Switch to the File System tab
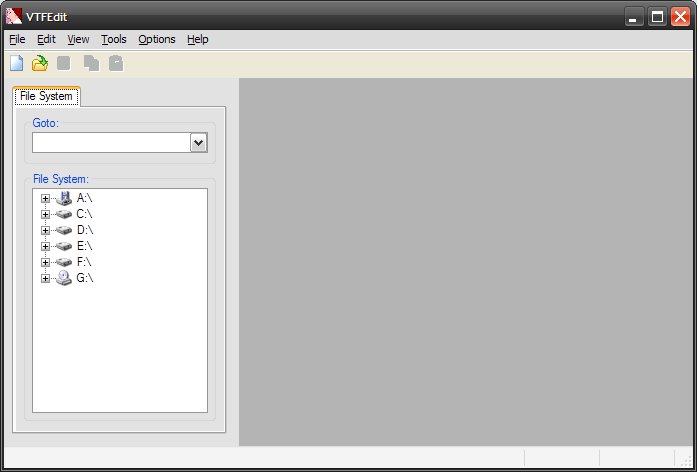This screenshot has height=472, width=697. (x=46, y=96)
